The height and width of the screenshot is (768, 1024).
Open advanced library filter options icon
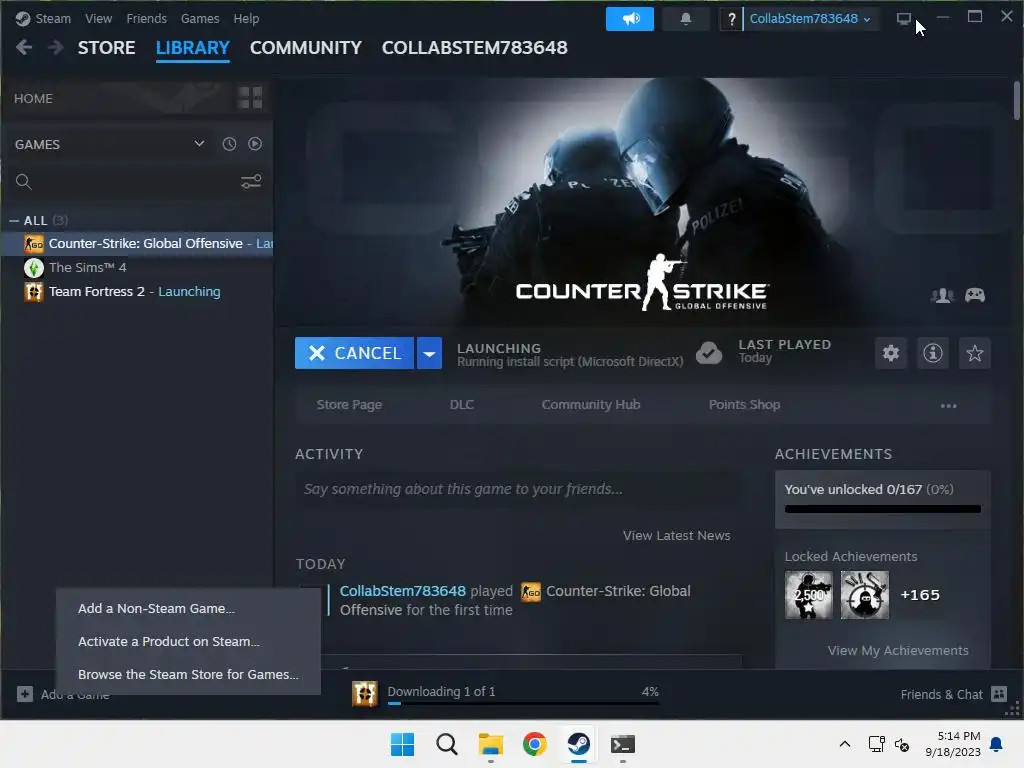pos(251,182)
